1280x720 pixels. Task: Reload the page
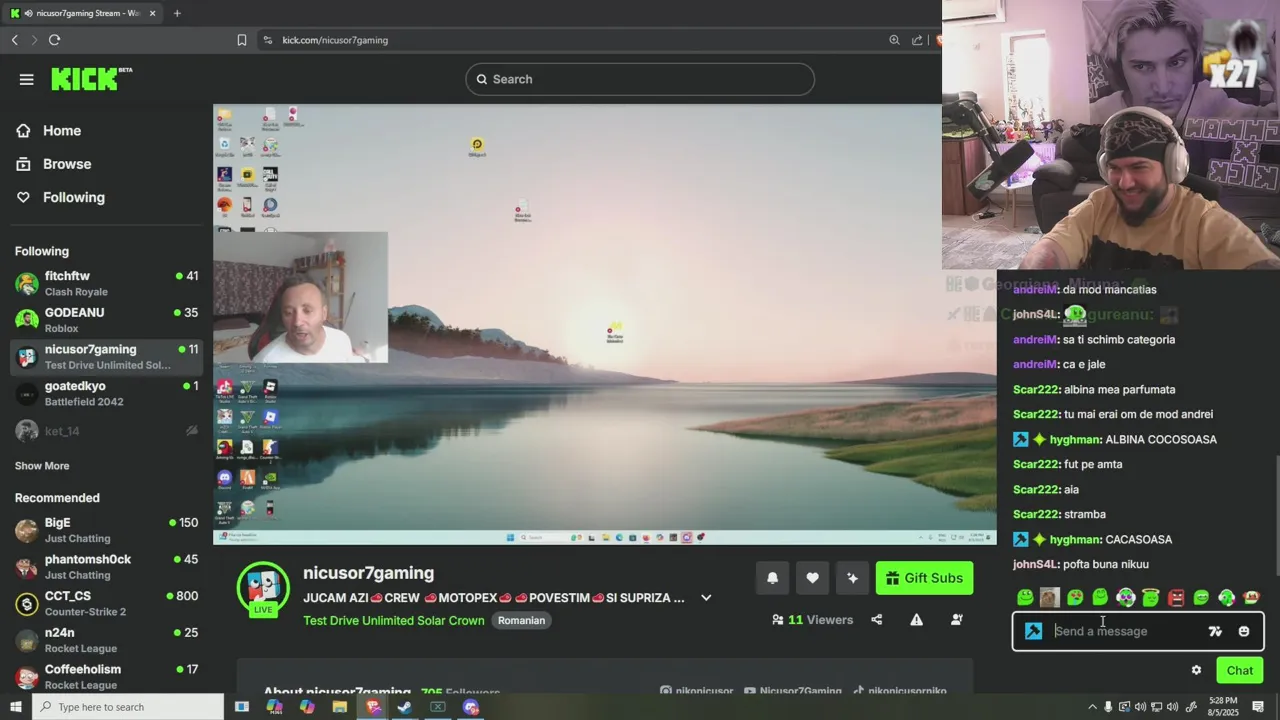[54, 40]
